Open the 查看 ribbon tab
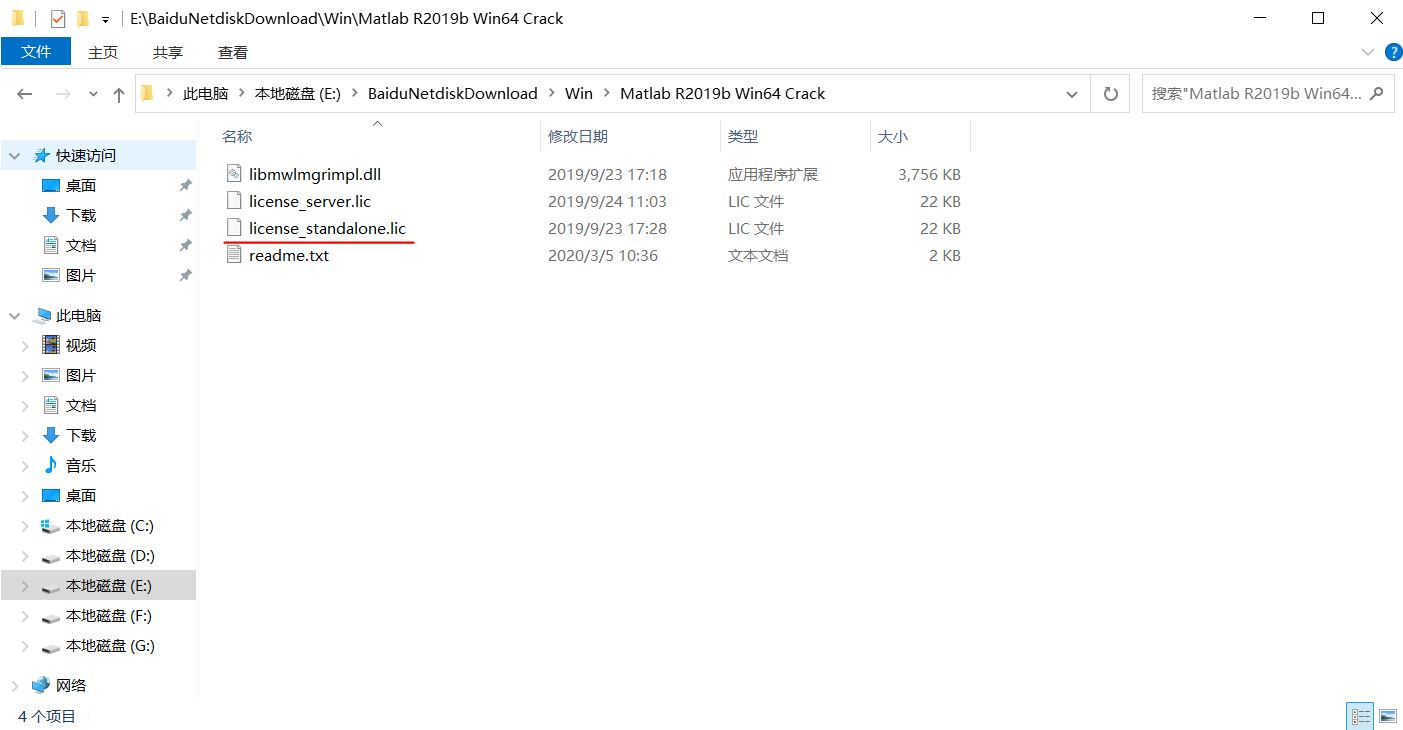The width and height of the screenshot is (1403, 730). pos(233,52)
